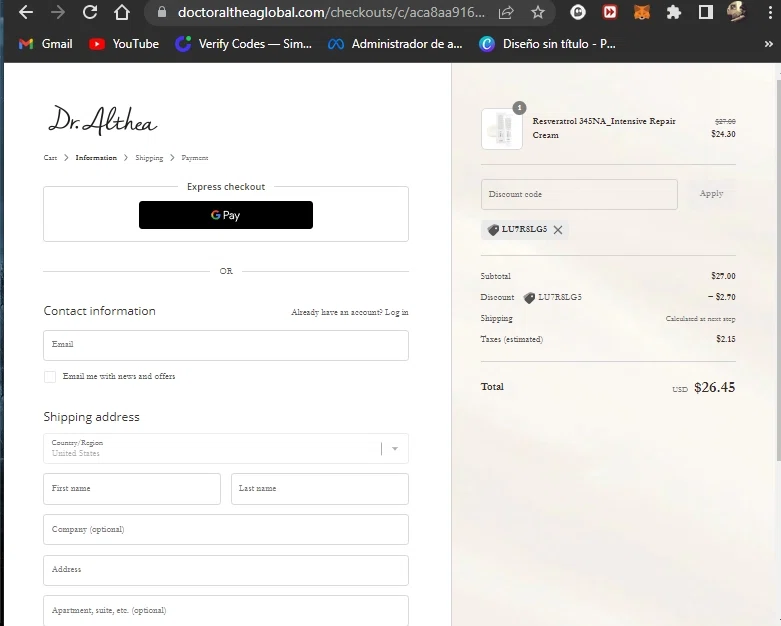The height and width of the screenshot is (626, 781).
Task: Open the Verify Codes bookmark
Action: [244, 44]
